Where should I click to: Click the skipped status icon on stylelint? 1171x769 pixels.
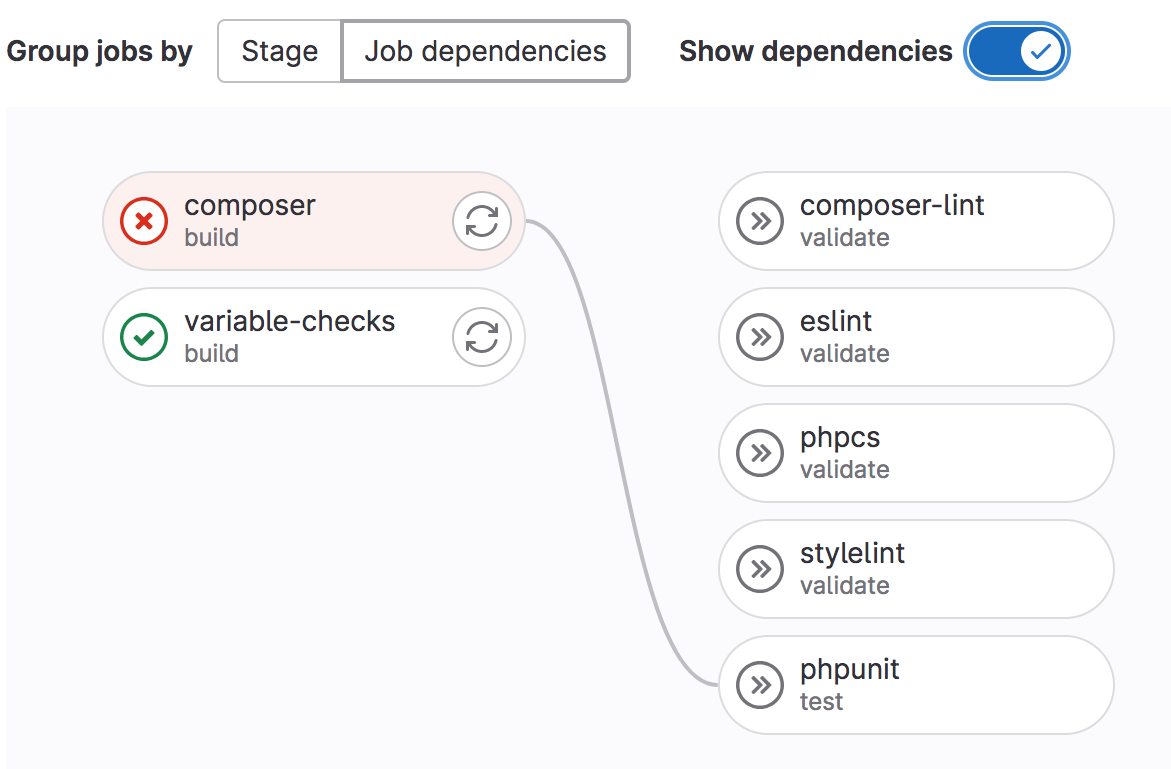pyautogui.click(x=760, y=569)
